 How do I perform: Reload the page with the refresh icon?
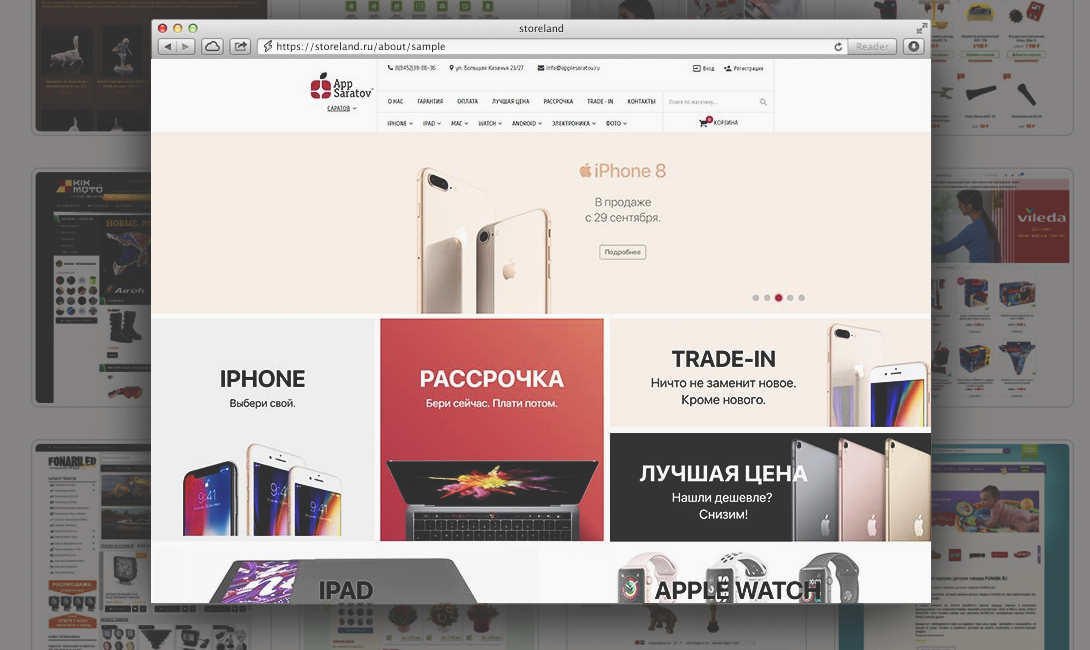point(838,47)
